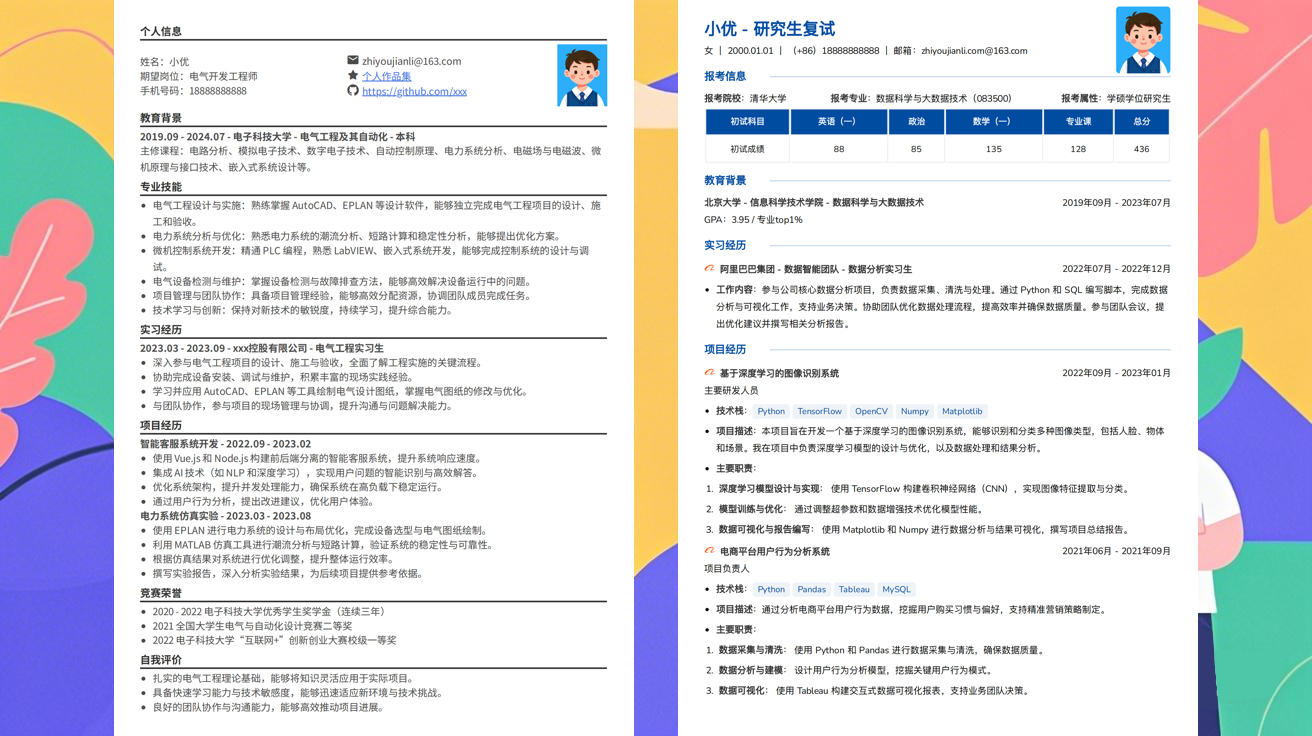Click the 初试成绩 row label cell
This screenshot has height=736, width=1312.
pos(748,149)
